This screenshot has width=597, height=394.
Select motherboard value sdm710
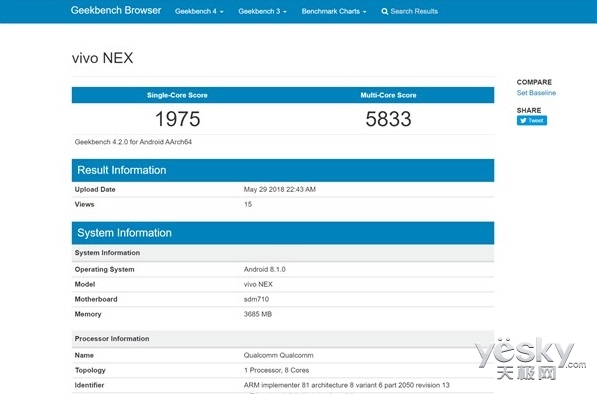(x=256, y=299)
